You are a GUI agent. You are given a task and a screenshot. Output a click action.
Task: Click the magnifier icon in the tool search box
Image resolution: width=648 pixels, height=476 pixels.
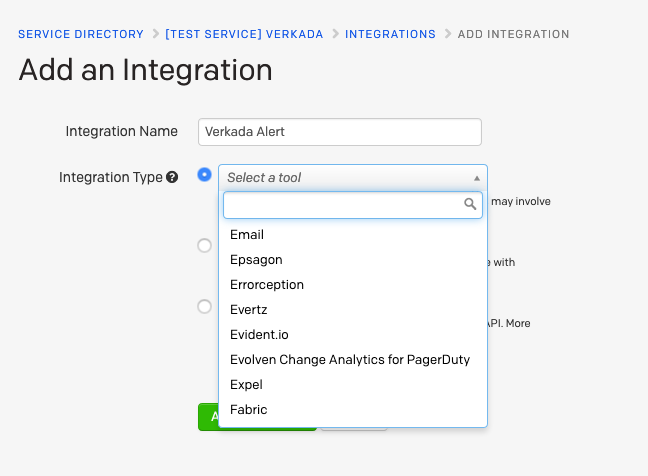pyautogui.click(x=471, y=204)
